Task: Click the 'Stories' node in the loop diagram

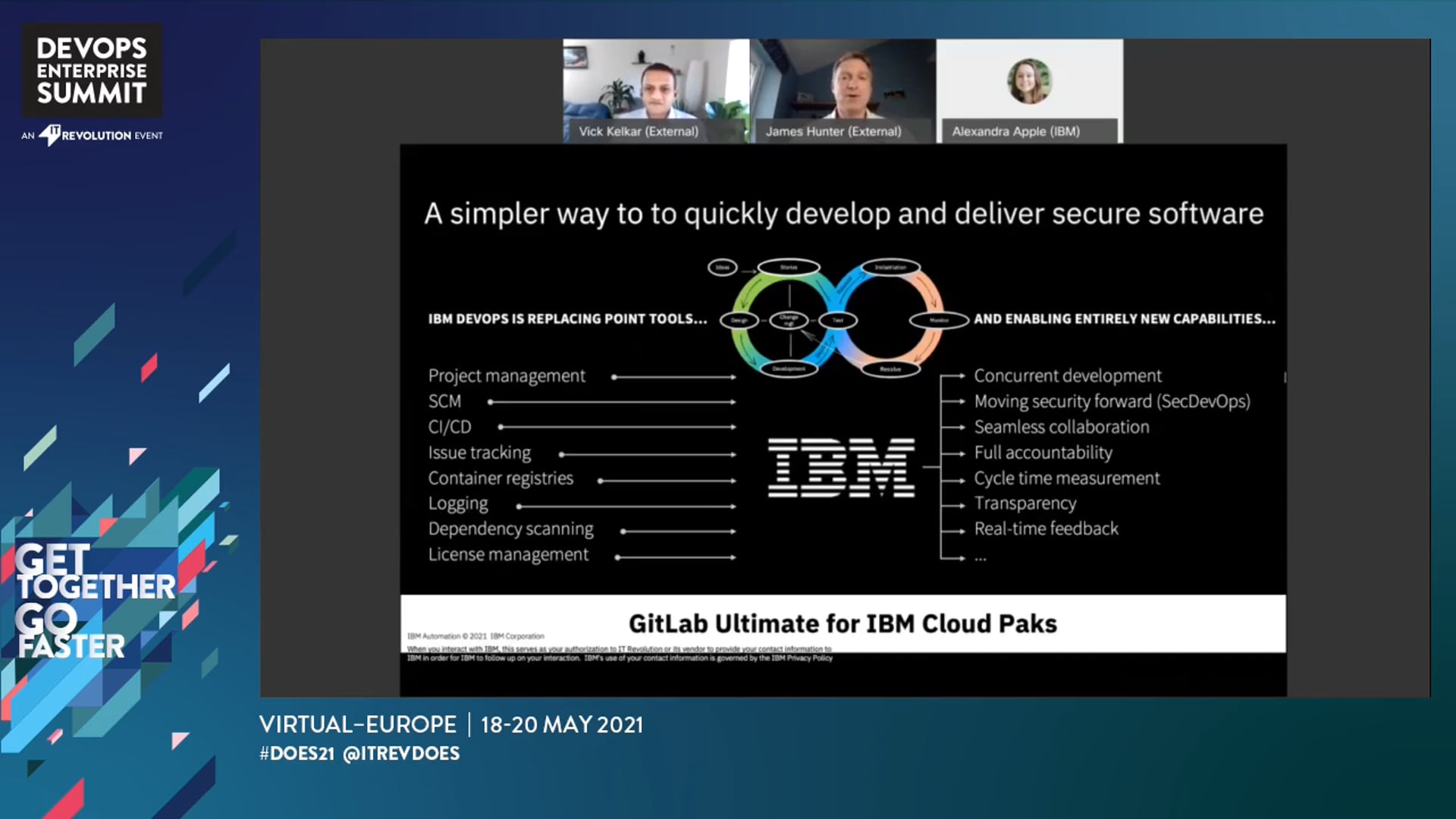Action: 789,267
